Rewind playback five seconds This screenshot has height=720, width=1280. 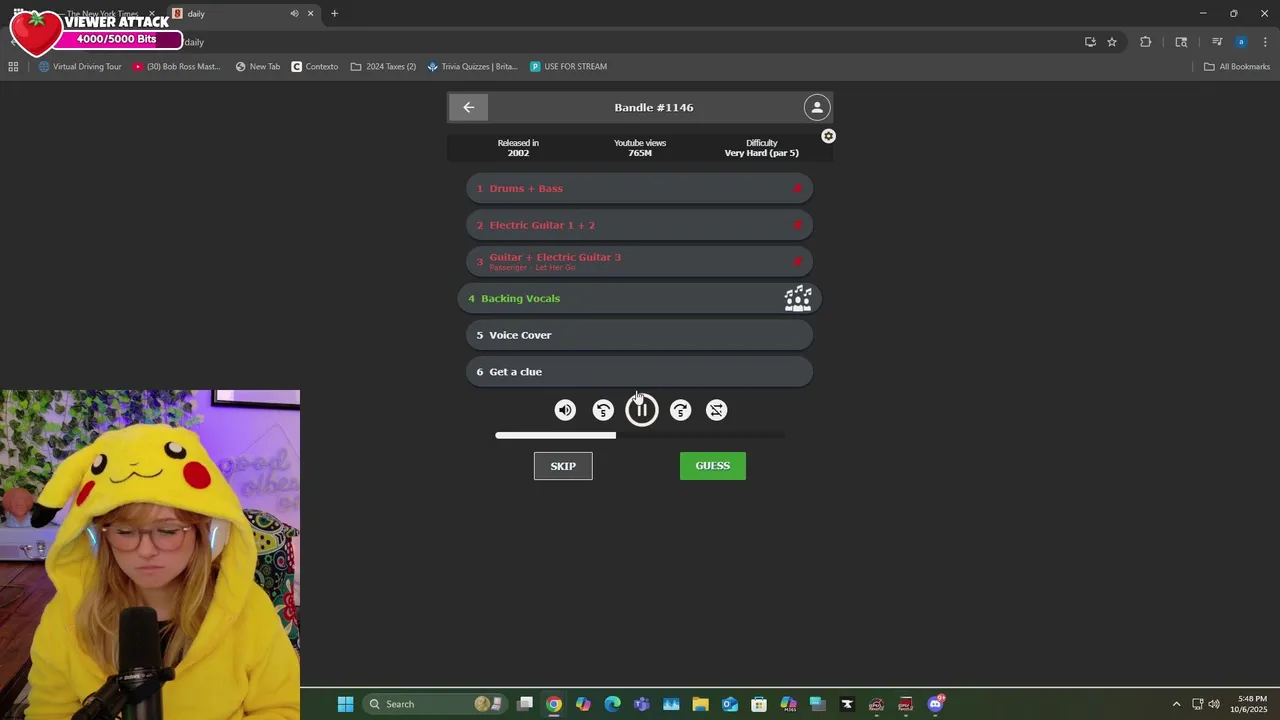coord(603,410)
